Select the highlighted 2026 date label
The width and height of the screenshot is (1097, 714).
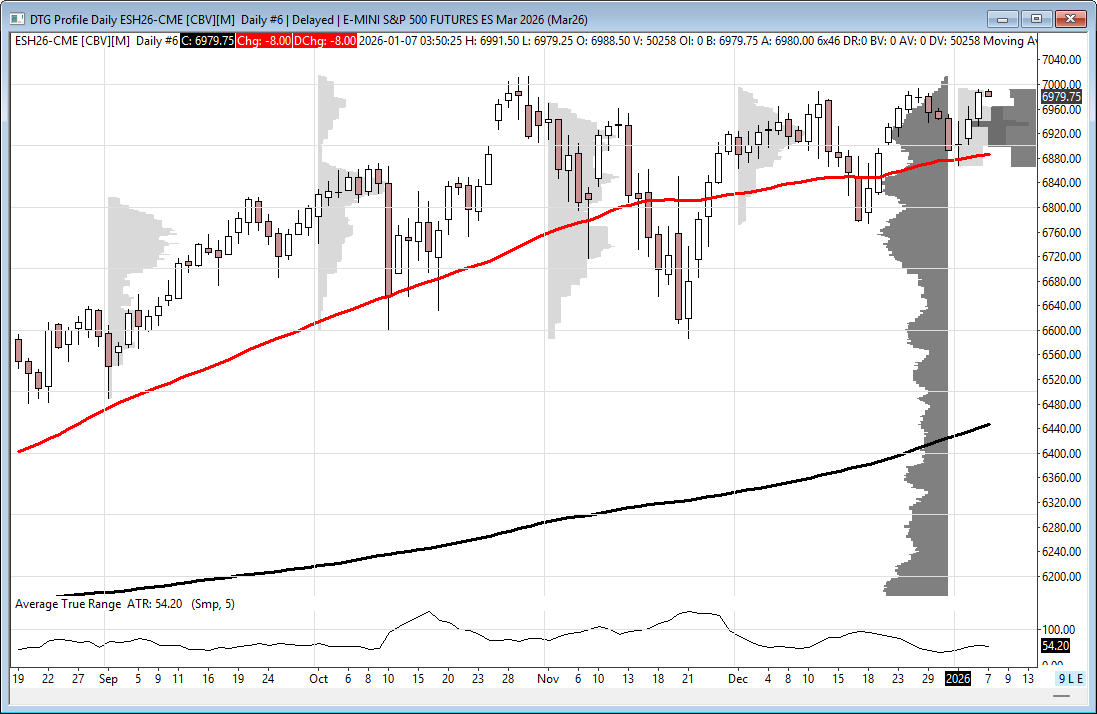click(958, 678)
